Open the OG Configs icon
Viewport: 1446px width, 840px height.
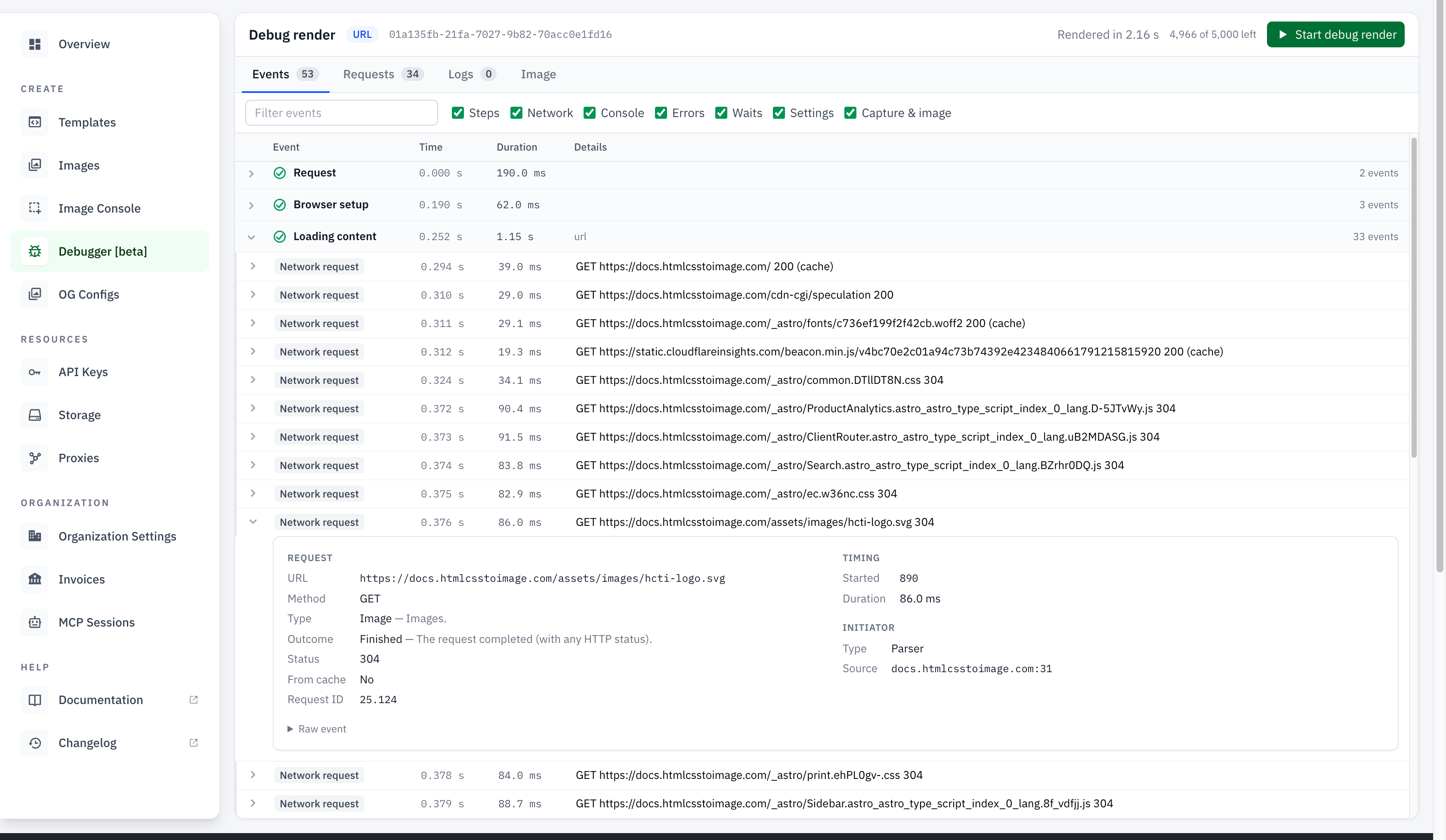coord(35,294)
